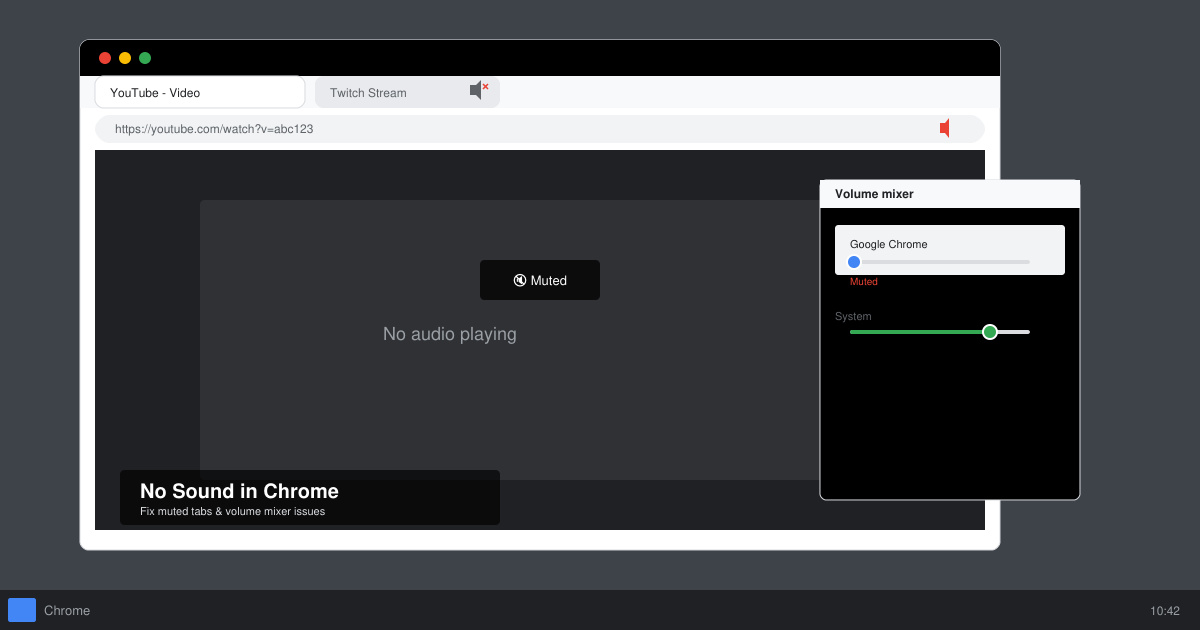1200x630 pixels.
Task: Click the Fix muted tabs & volume mixer issues subtitle
Action: 232,511
